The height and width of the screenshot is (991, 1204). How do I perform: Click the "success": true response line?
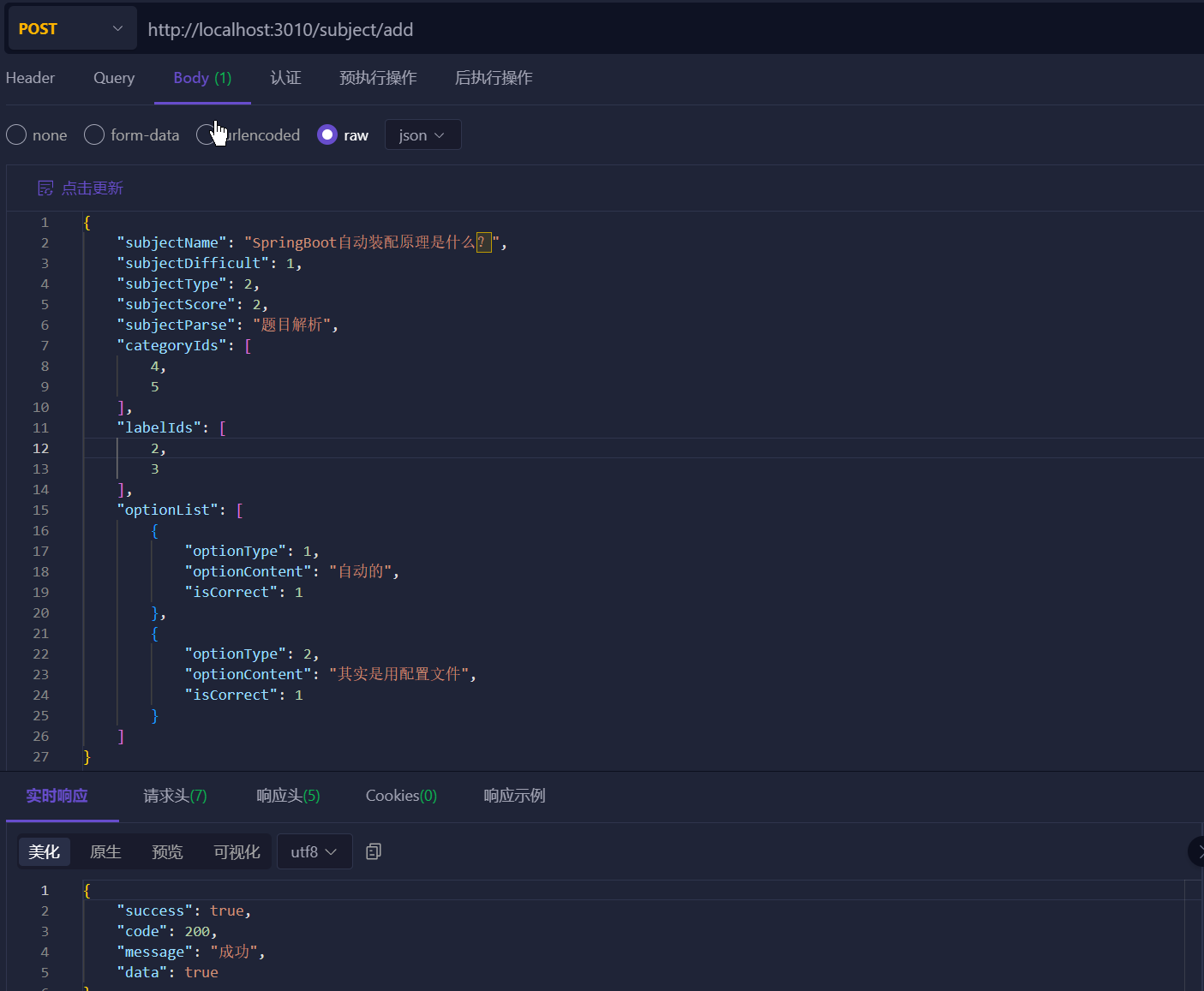tap(184, 910)
